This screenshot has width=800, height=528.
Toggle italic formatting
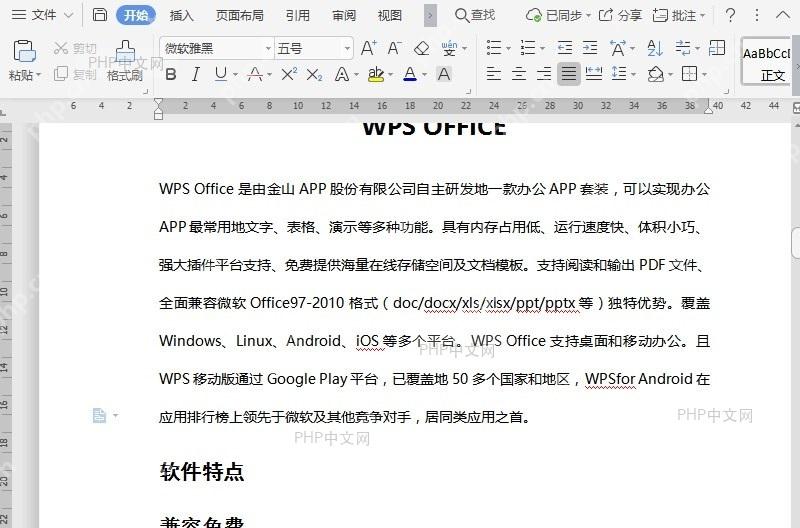[x=195, y=74]
